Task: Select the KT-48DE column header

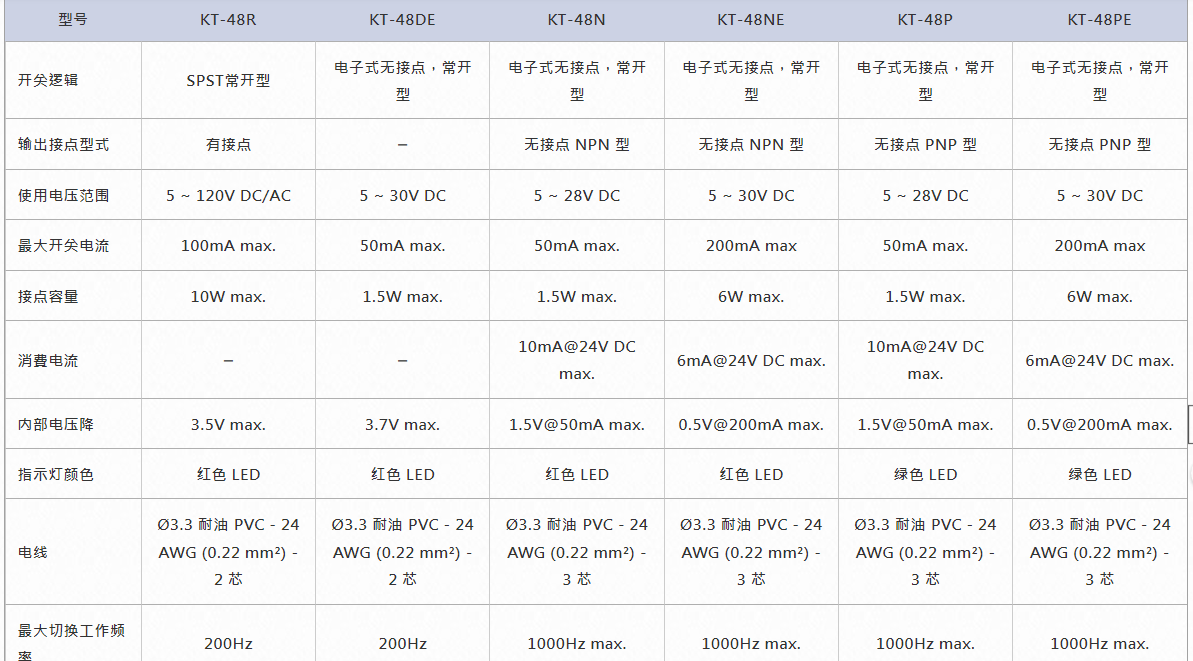Action: point(402,20)
